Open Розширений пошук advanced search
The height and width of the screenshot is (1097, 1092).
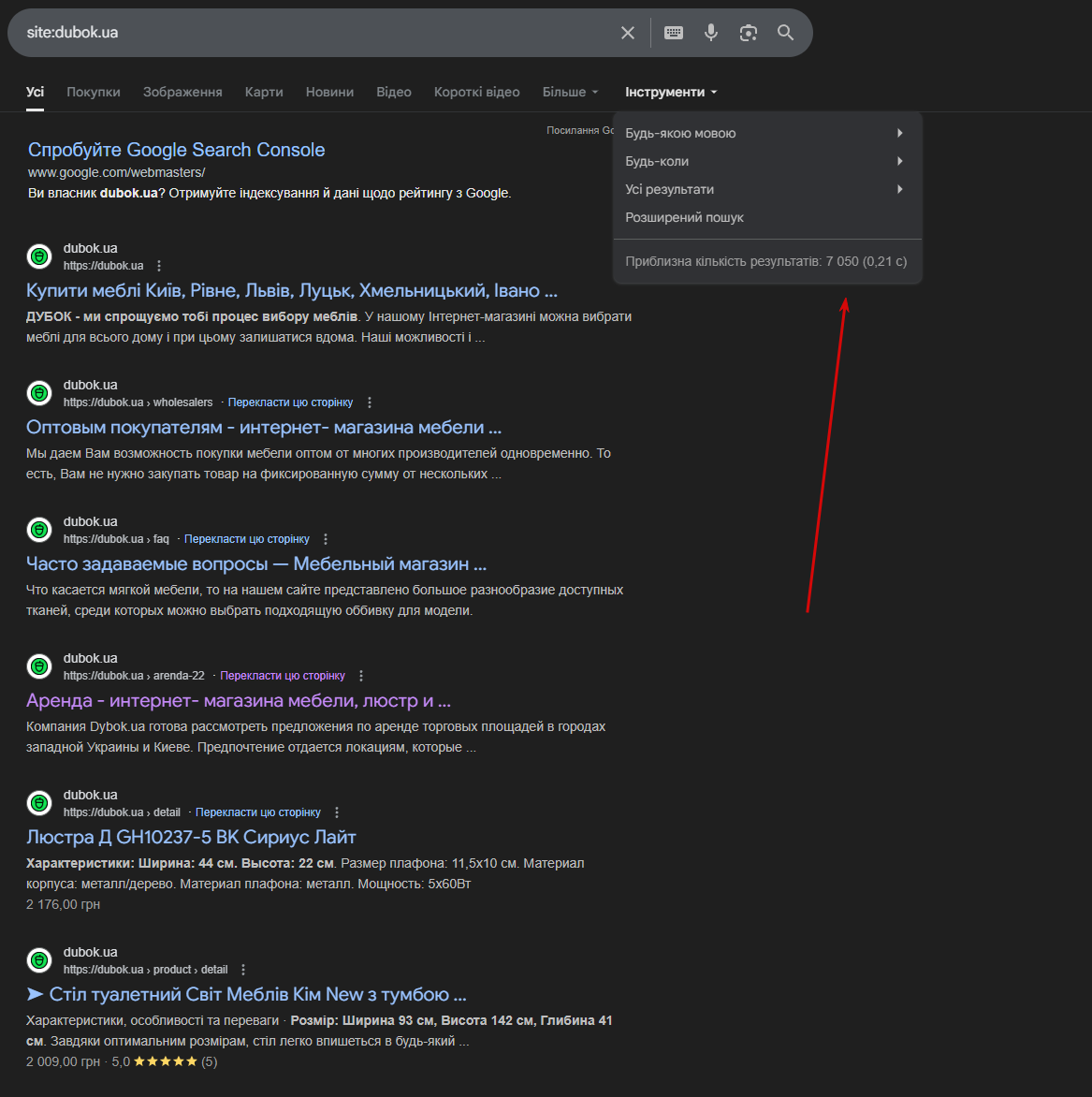(x=685, y=217)
